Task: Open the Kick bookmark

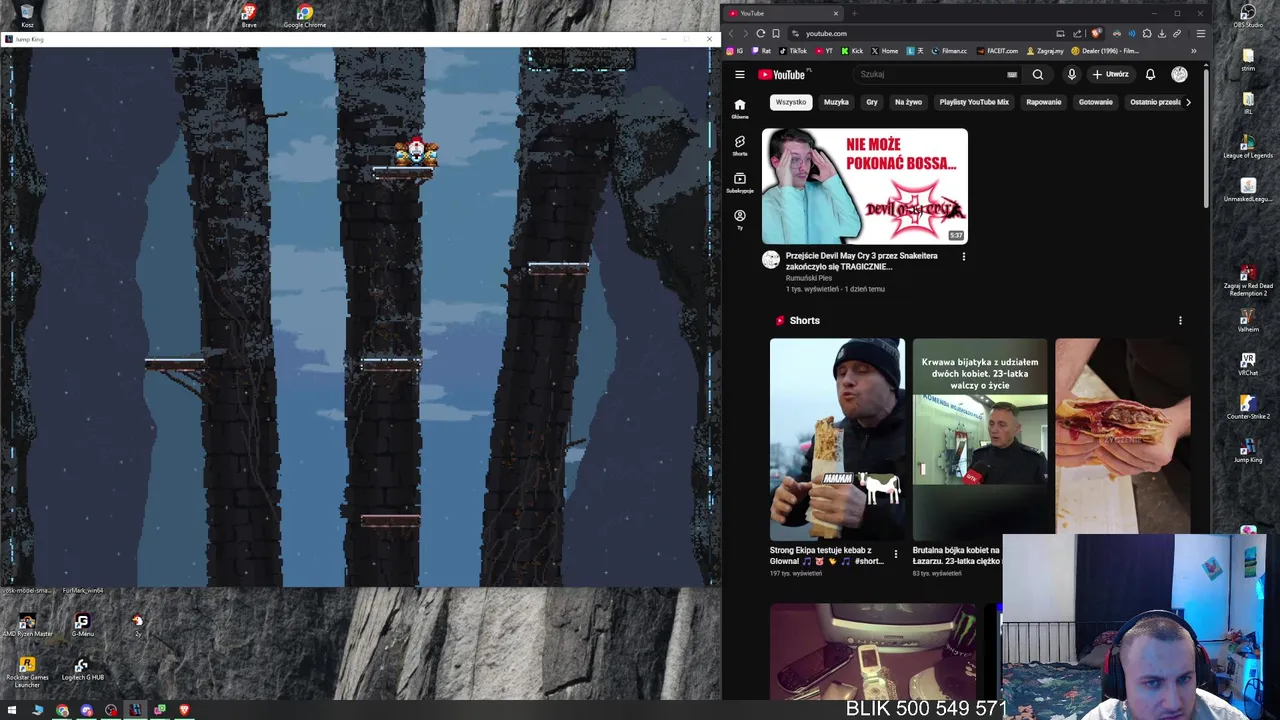Action: point(853,51)
